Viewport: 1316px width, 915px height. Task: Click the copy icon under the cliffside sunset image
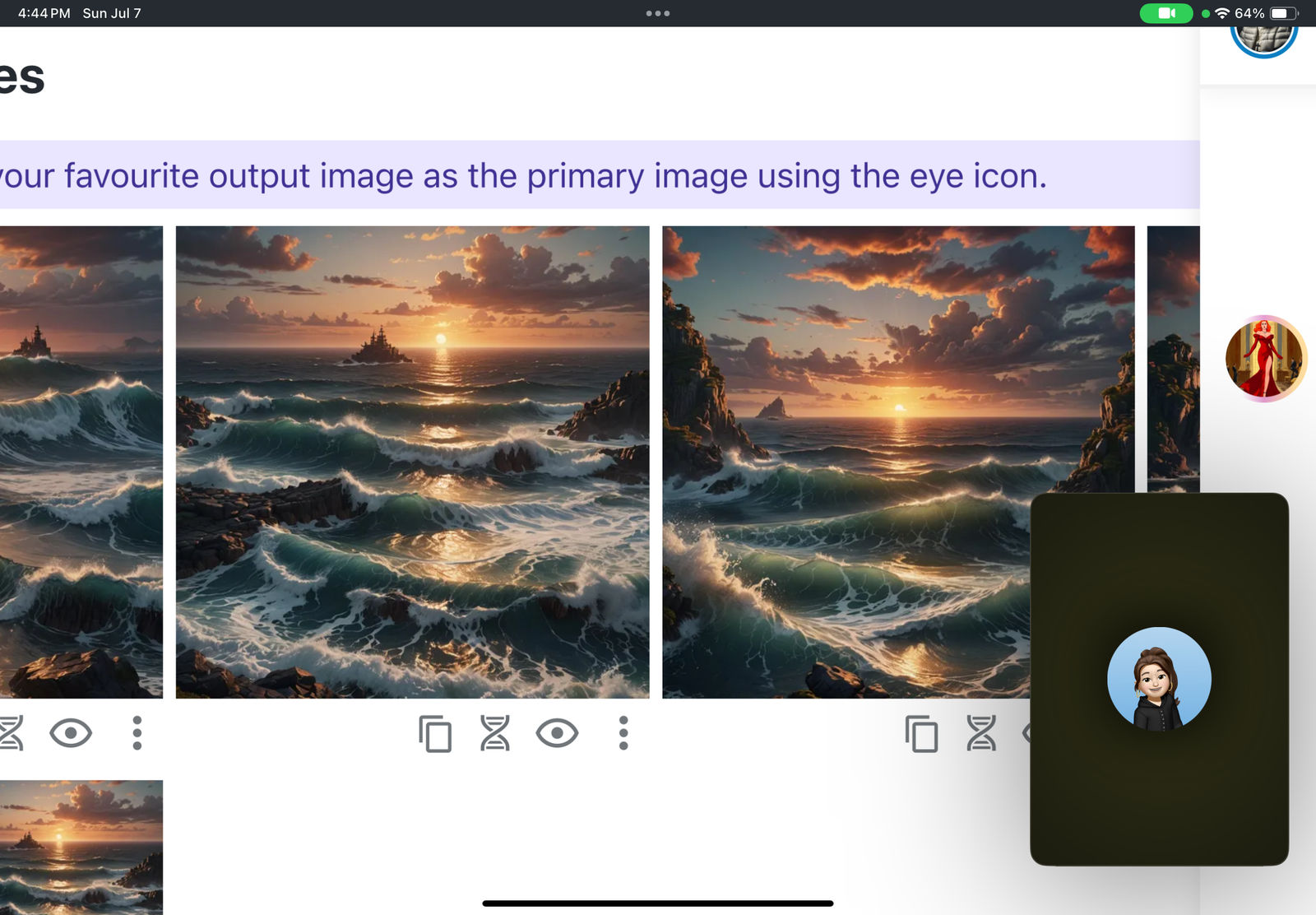coord(921,733)
